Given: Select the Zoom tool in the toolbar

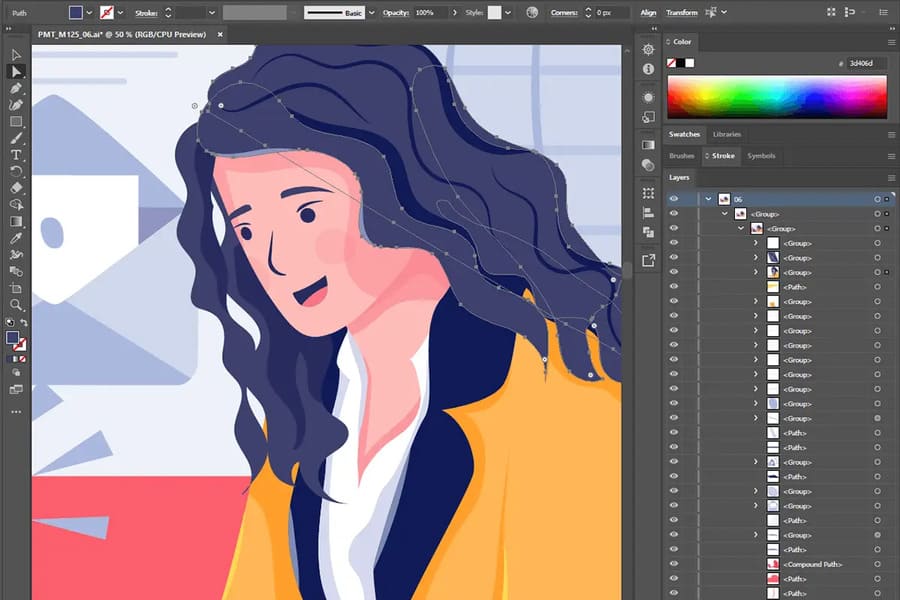Looking at the screenshot, I should coord(14,303).
